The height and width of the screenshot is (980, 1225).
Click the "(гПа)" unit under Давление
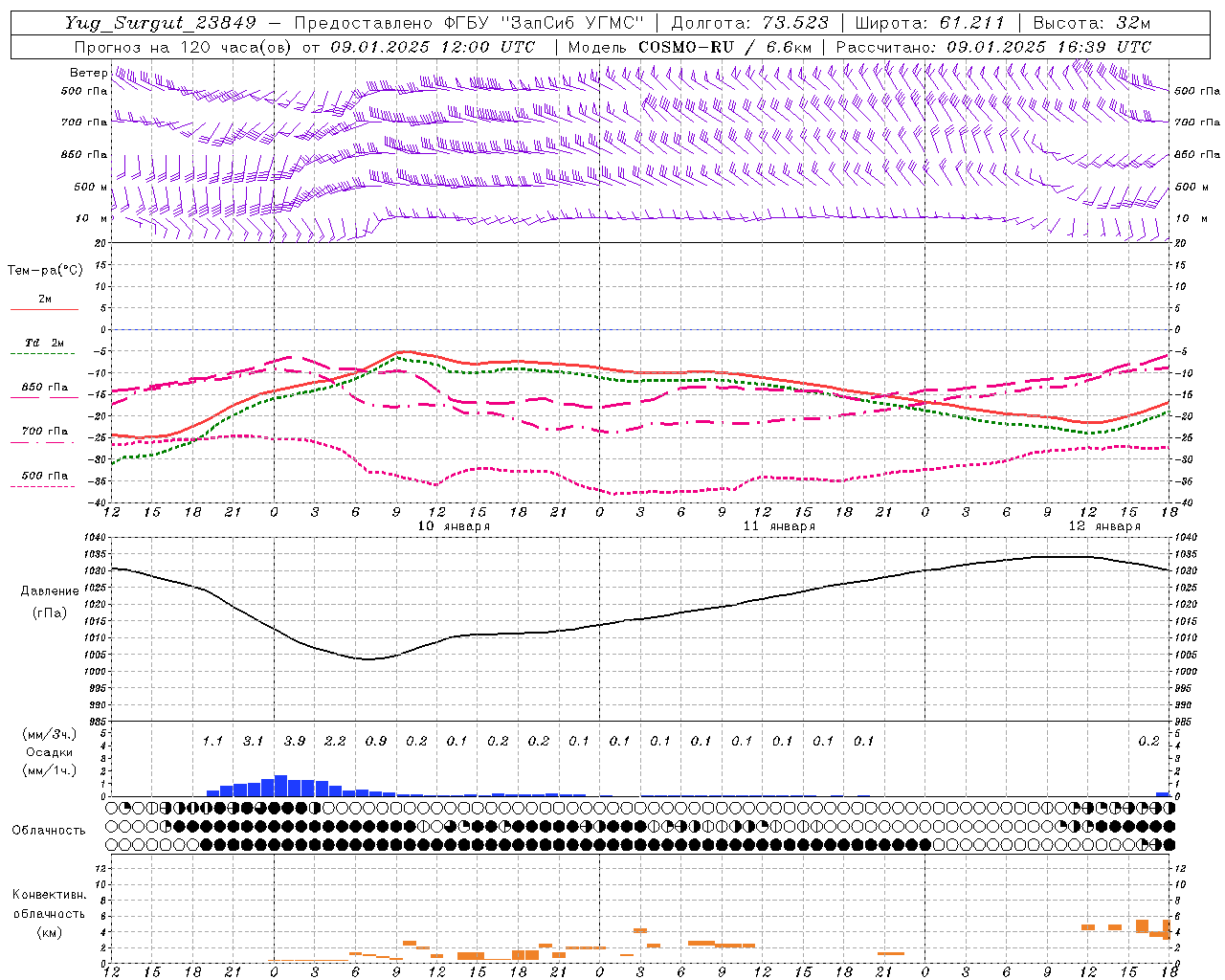point(49,612)
